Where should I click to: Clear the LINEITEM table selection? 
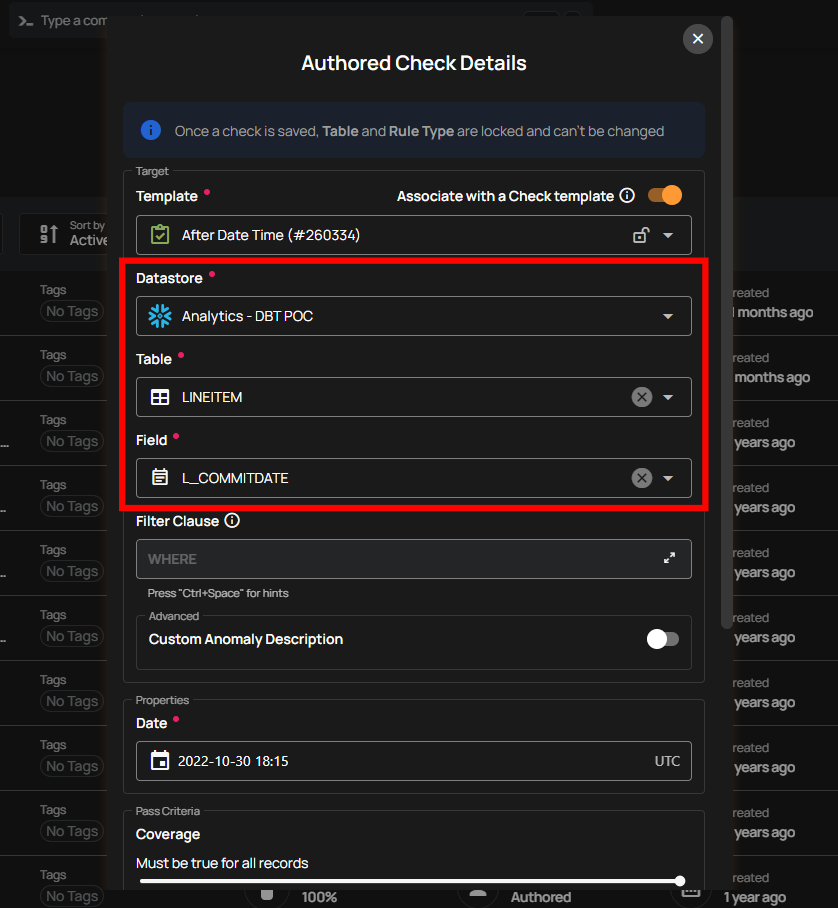(642, 397)
